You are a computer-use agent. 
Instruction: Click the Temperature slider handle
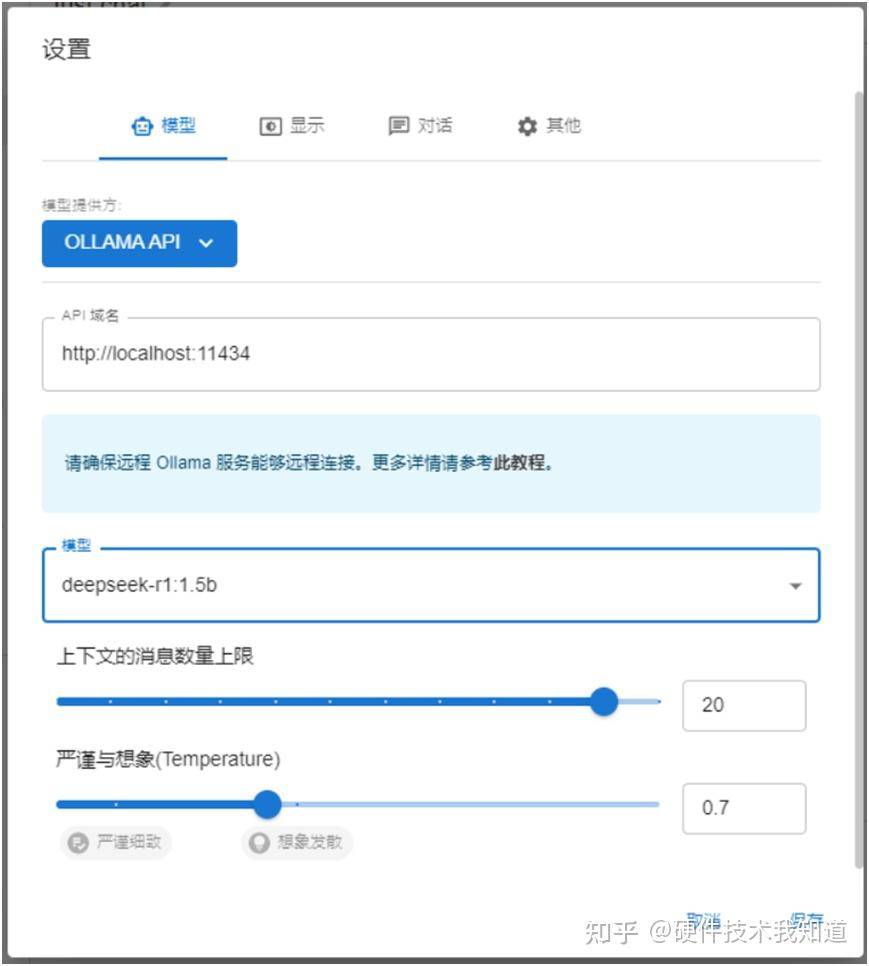point(267,805)
